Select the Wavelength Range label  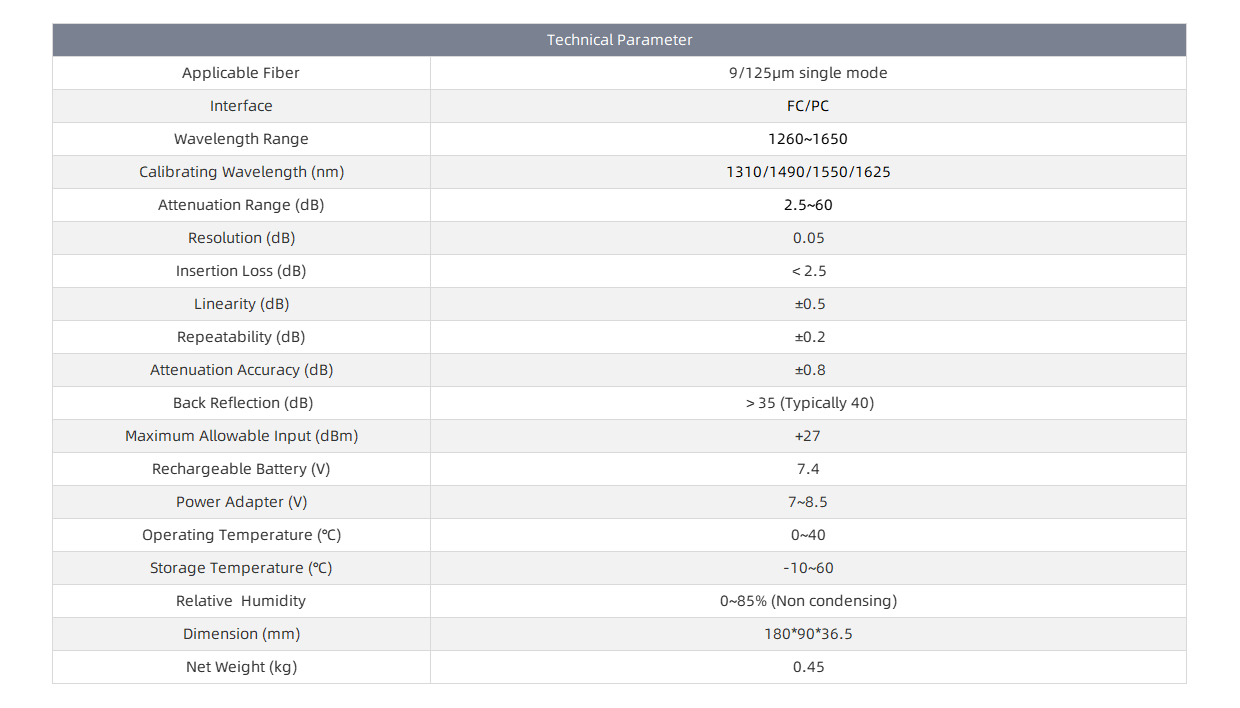click(x=241, y=139)
